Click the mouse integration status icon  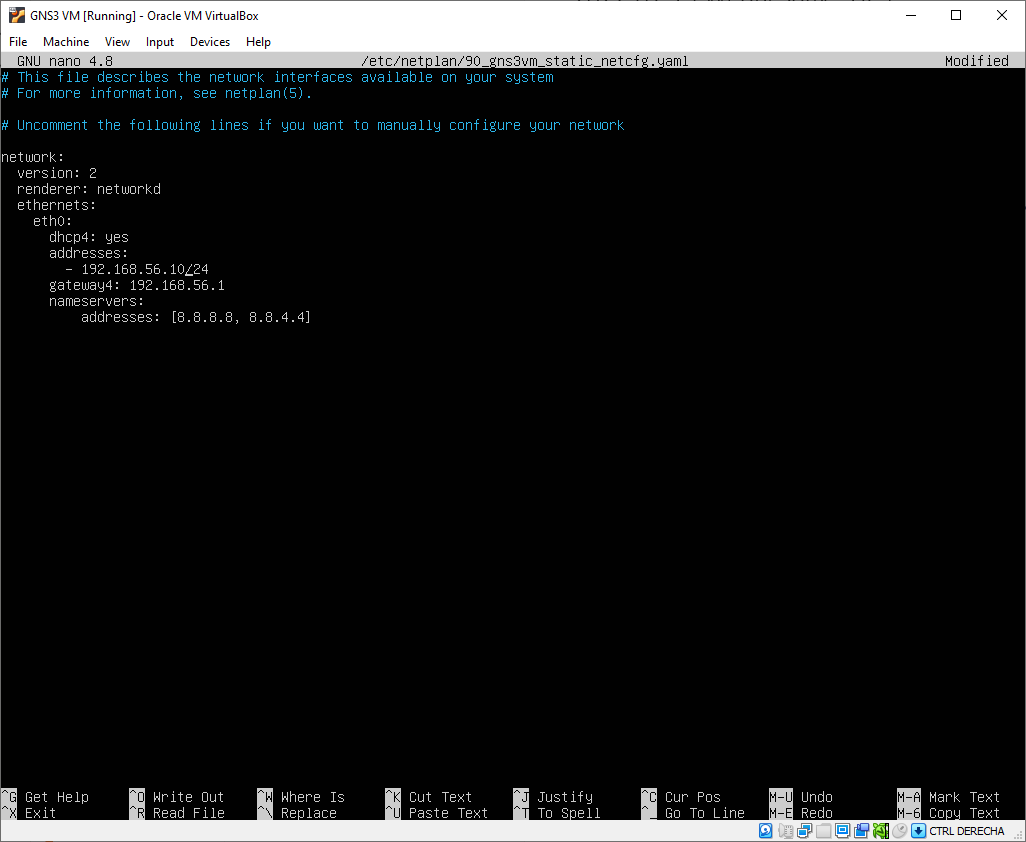[x=900, y=831]
